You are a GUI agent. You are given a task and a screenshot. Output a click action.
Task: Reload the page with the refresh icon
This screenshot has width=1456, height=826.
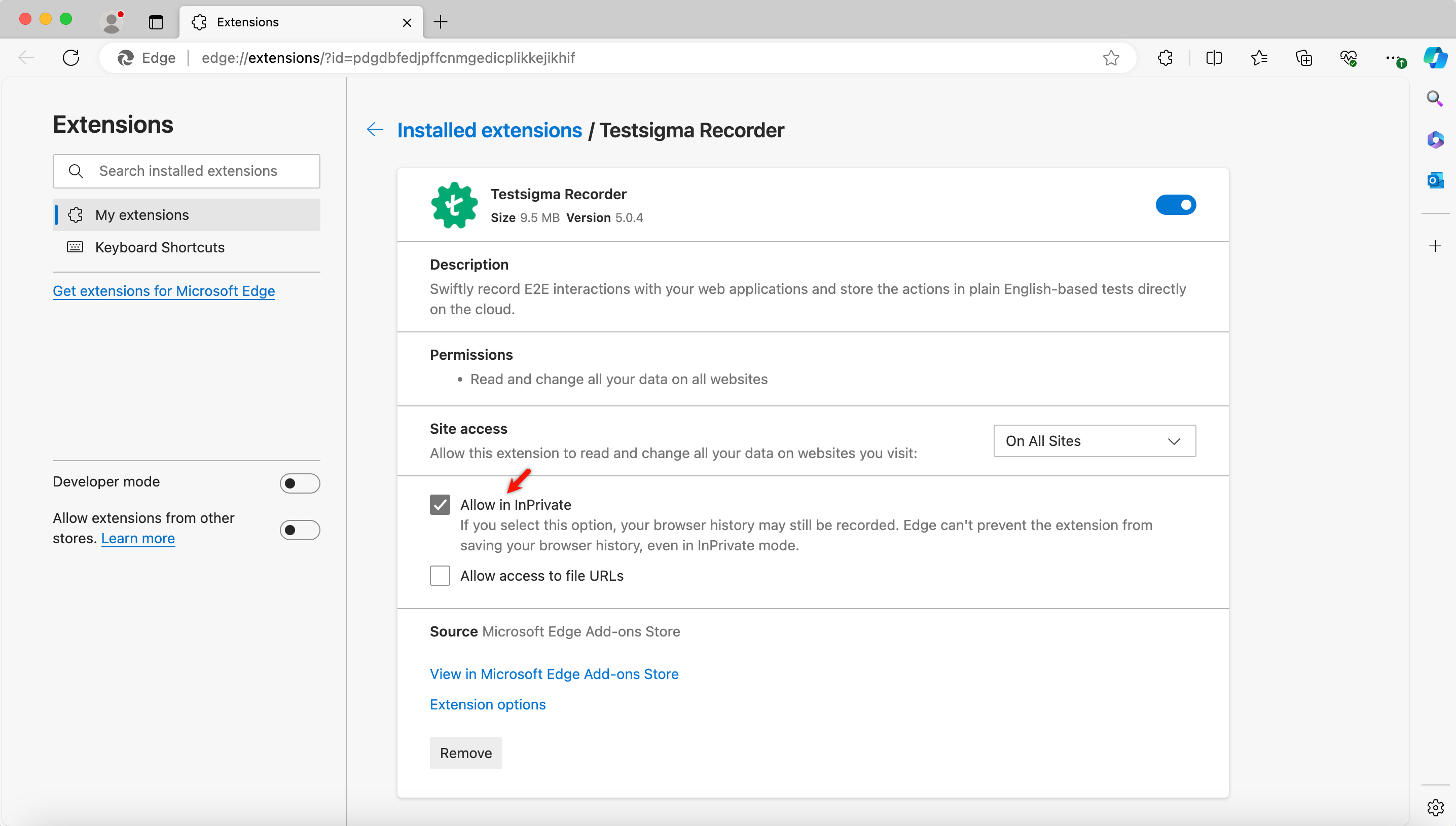pos(71,57)
